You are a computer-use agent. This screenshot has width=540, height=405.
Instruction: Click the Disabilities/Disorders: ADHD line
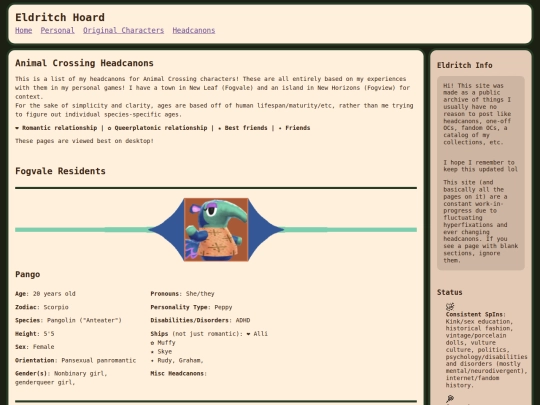click(x=200, y=320)
